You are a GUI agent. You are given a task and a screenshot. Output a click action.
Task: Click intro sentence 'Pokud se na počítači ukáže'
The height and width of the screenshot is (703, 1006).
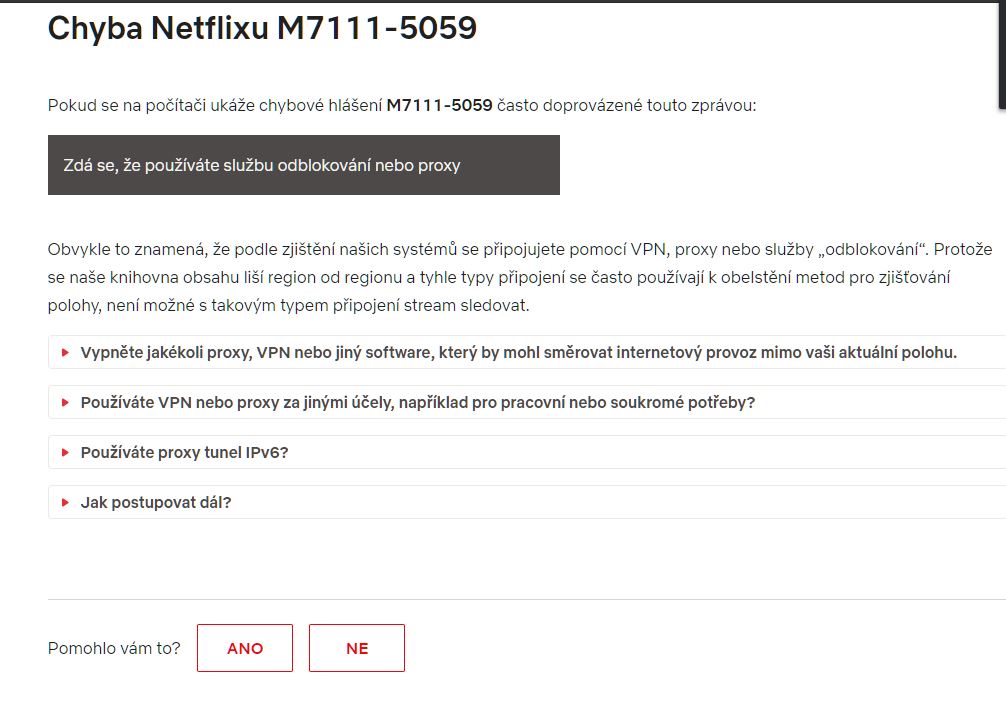tap(402, 105)
